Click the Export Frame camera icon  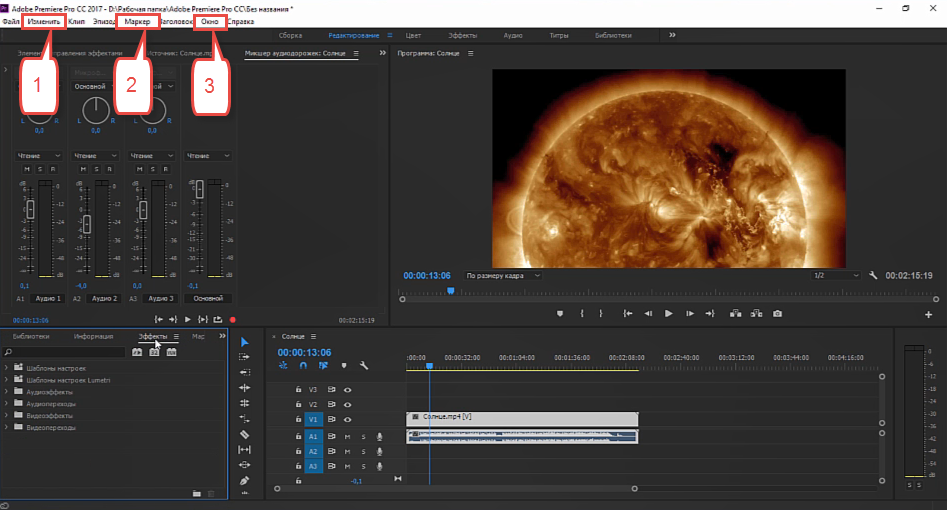[777, 313]
